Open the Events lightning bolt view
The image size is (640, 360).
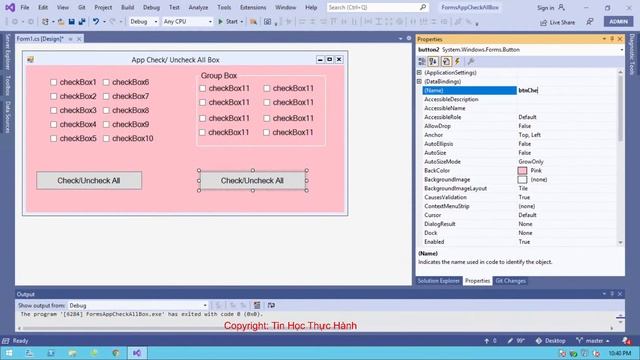tap(458, 62)
